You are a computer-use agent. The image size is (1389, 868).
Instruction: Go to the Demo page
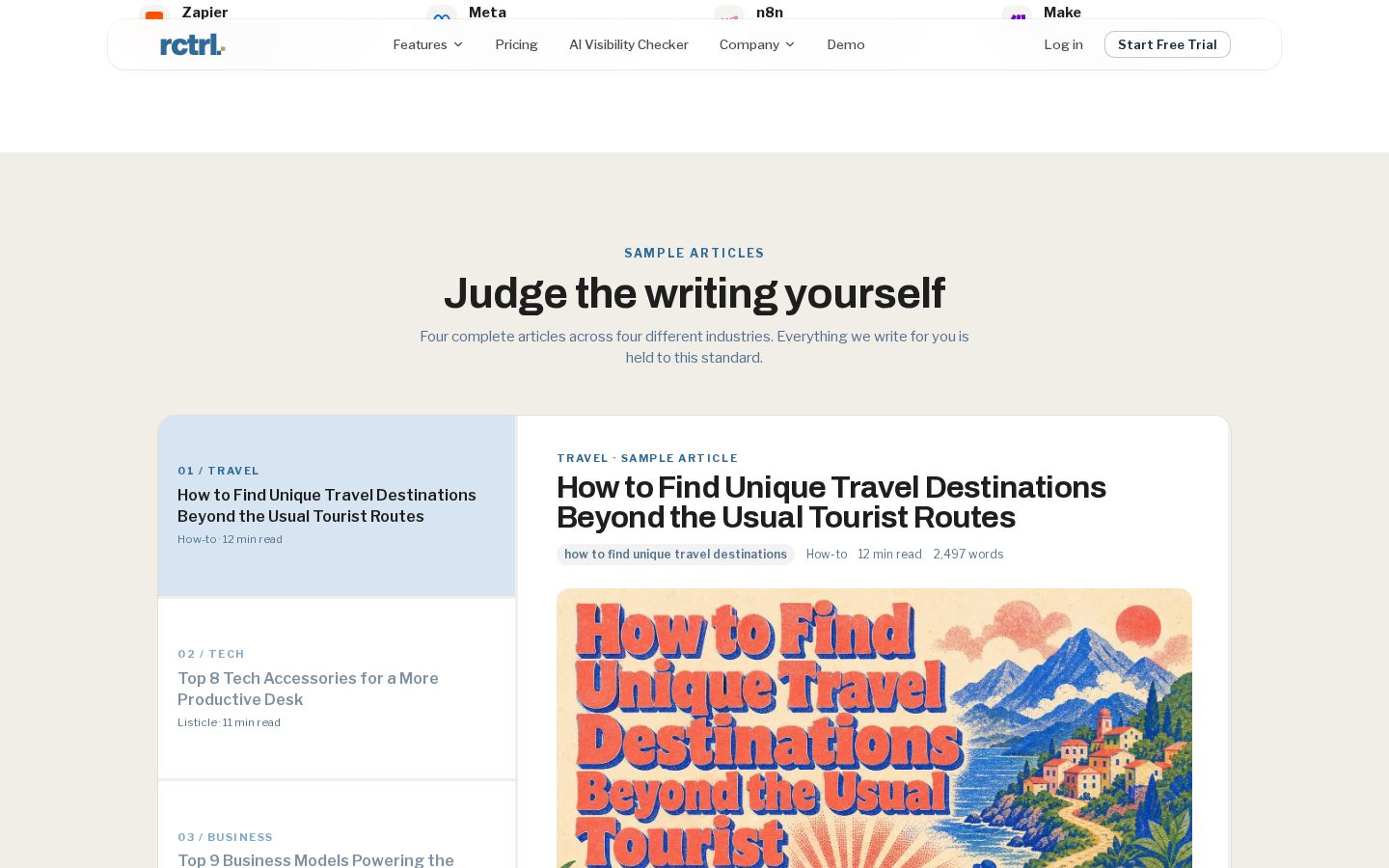tap(846, 44)
